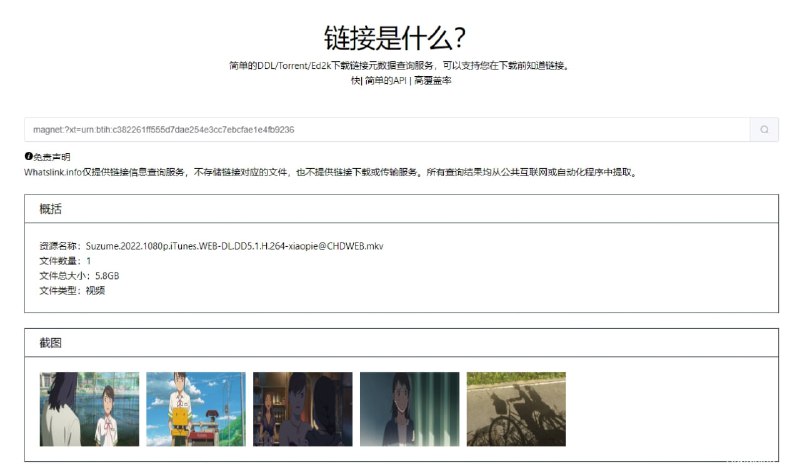800x475 pixels.
Task: Open fourth screenshot of girl's face
Action: tap(409, 409)
